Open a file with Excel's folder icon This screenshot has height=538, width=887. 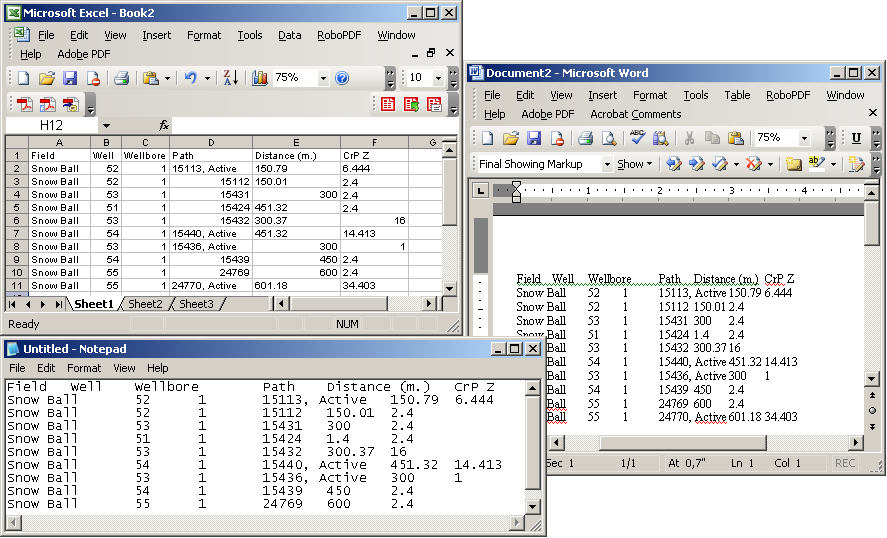[47, 78]
